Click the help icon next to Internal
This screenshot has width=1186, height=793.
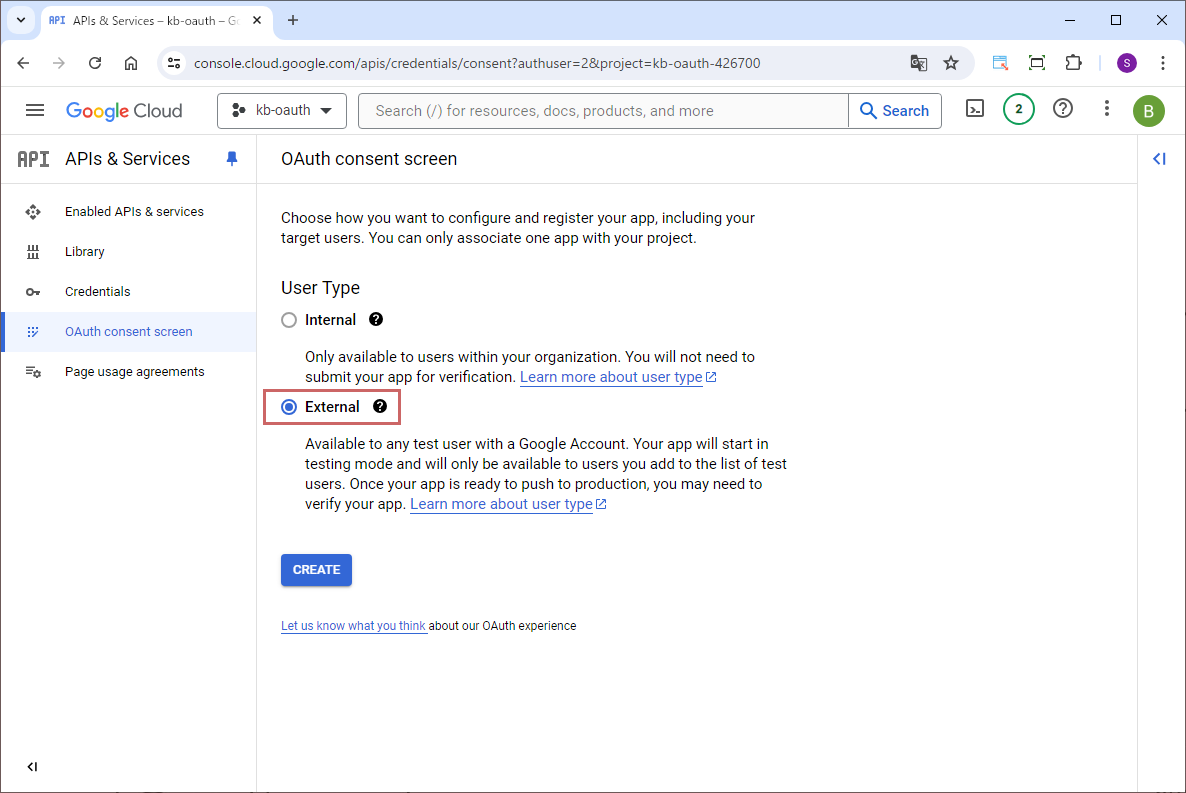pyautogui.click(x=376, y=320)
